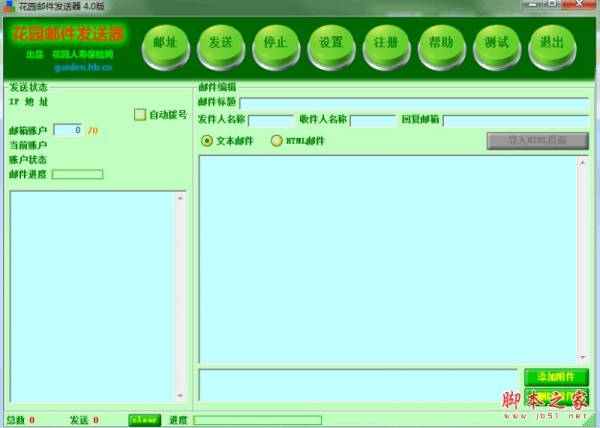Click the 收件人名称 input field
This screenshot has width=600, height=428.
click(x=372, y=121)
